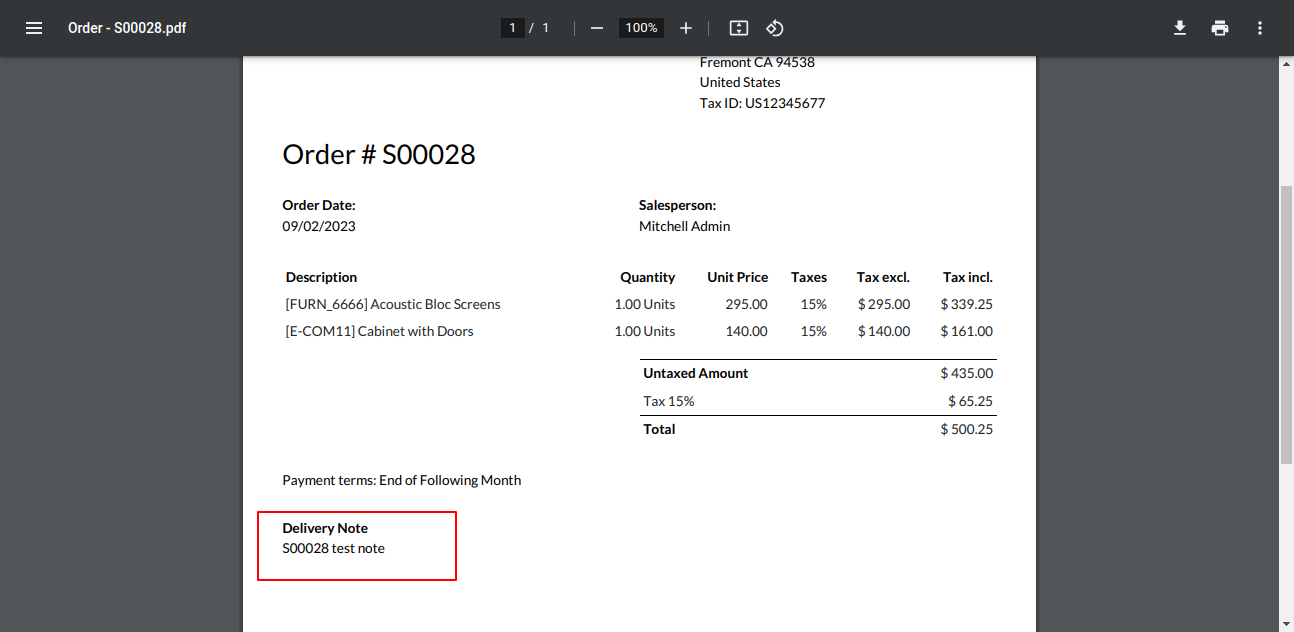Click unit price 140.00
Viewport: 1294px width, 632px height.
click(x=747, y=331)
